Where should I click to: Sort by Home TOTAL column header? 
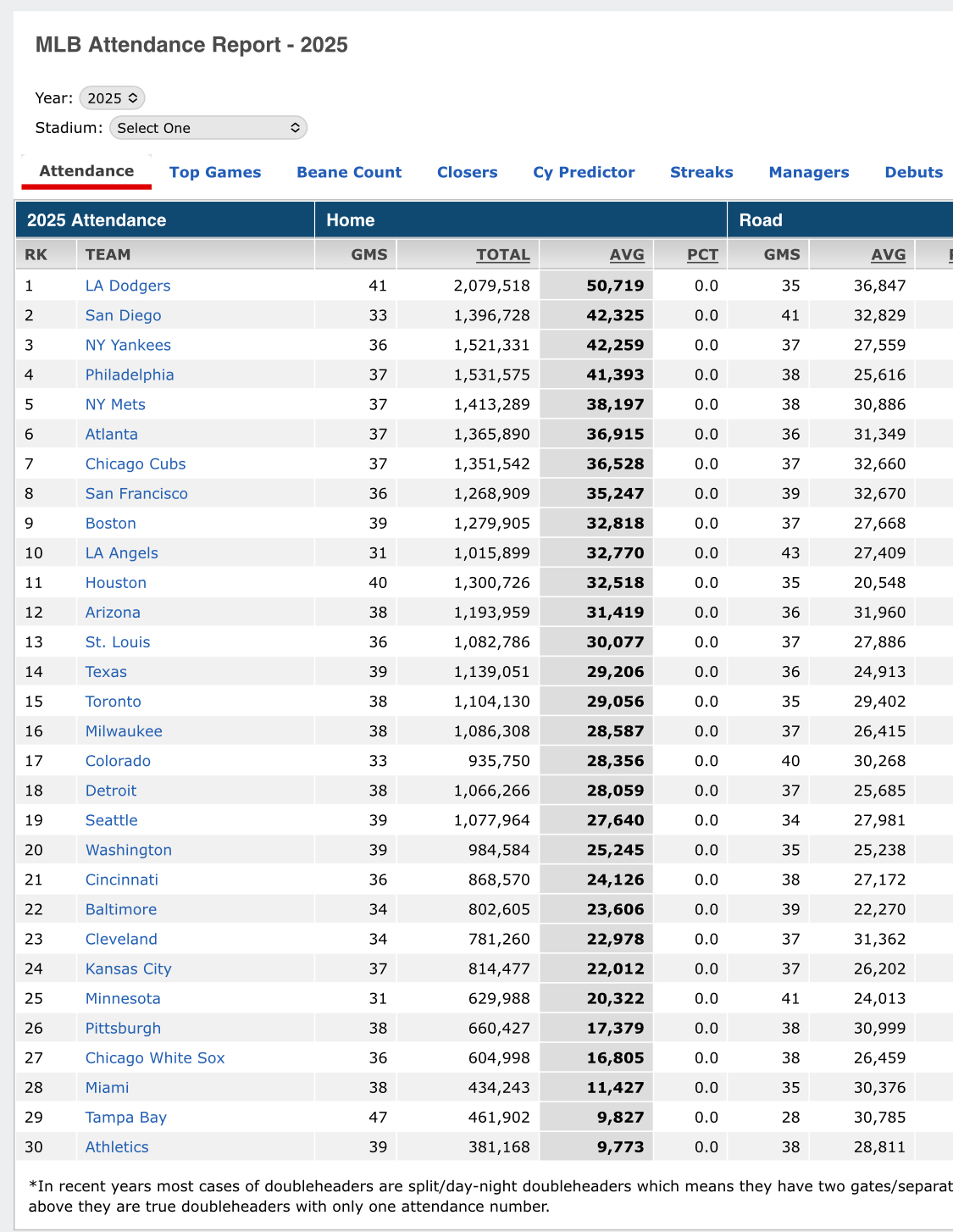503,254
